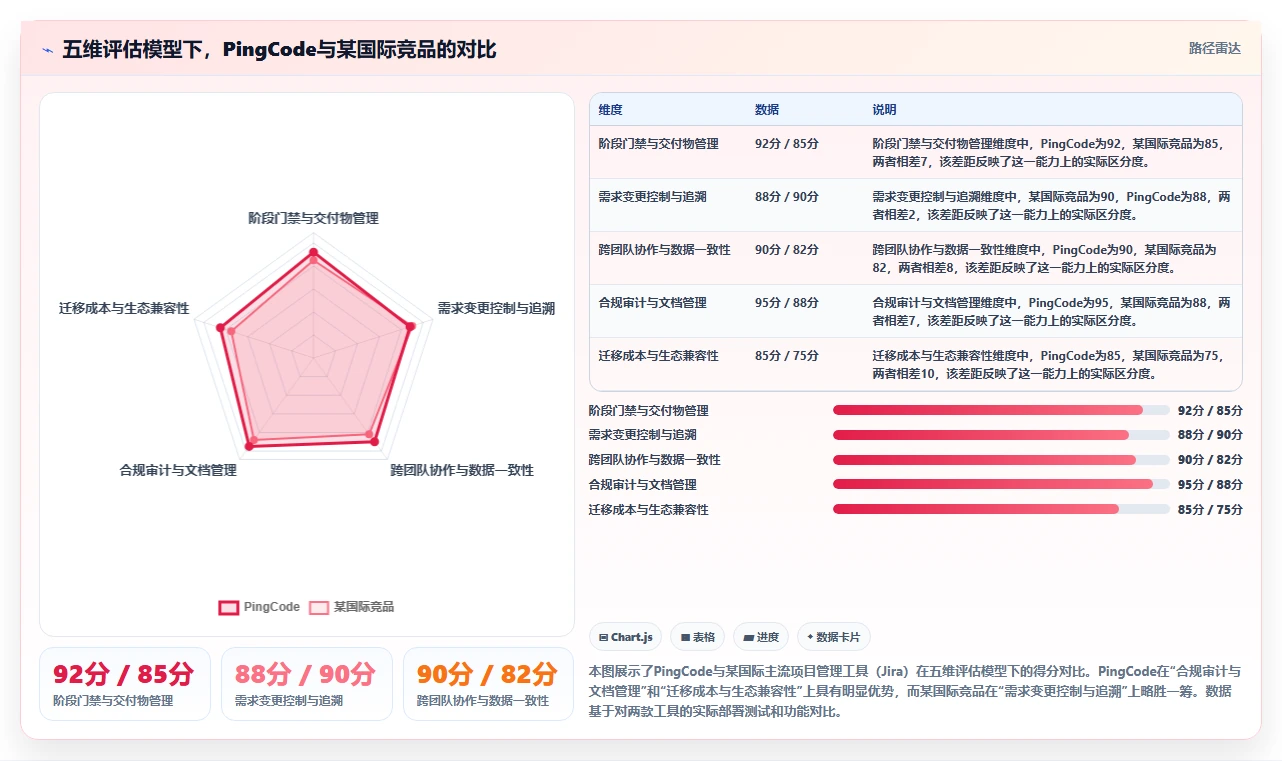Click table value 88分 / 90分
This screenshot has height=761, width=1282.
787,197
